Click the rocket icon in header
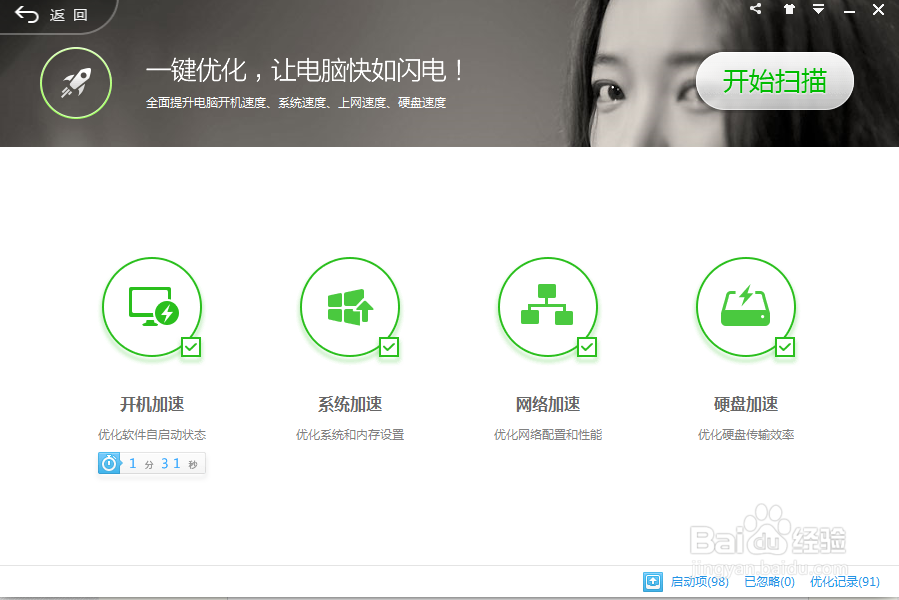This screenshot has height=600, width=899. coord(76,83)
